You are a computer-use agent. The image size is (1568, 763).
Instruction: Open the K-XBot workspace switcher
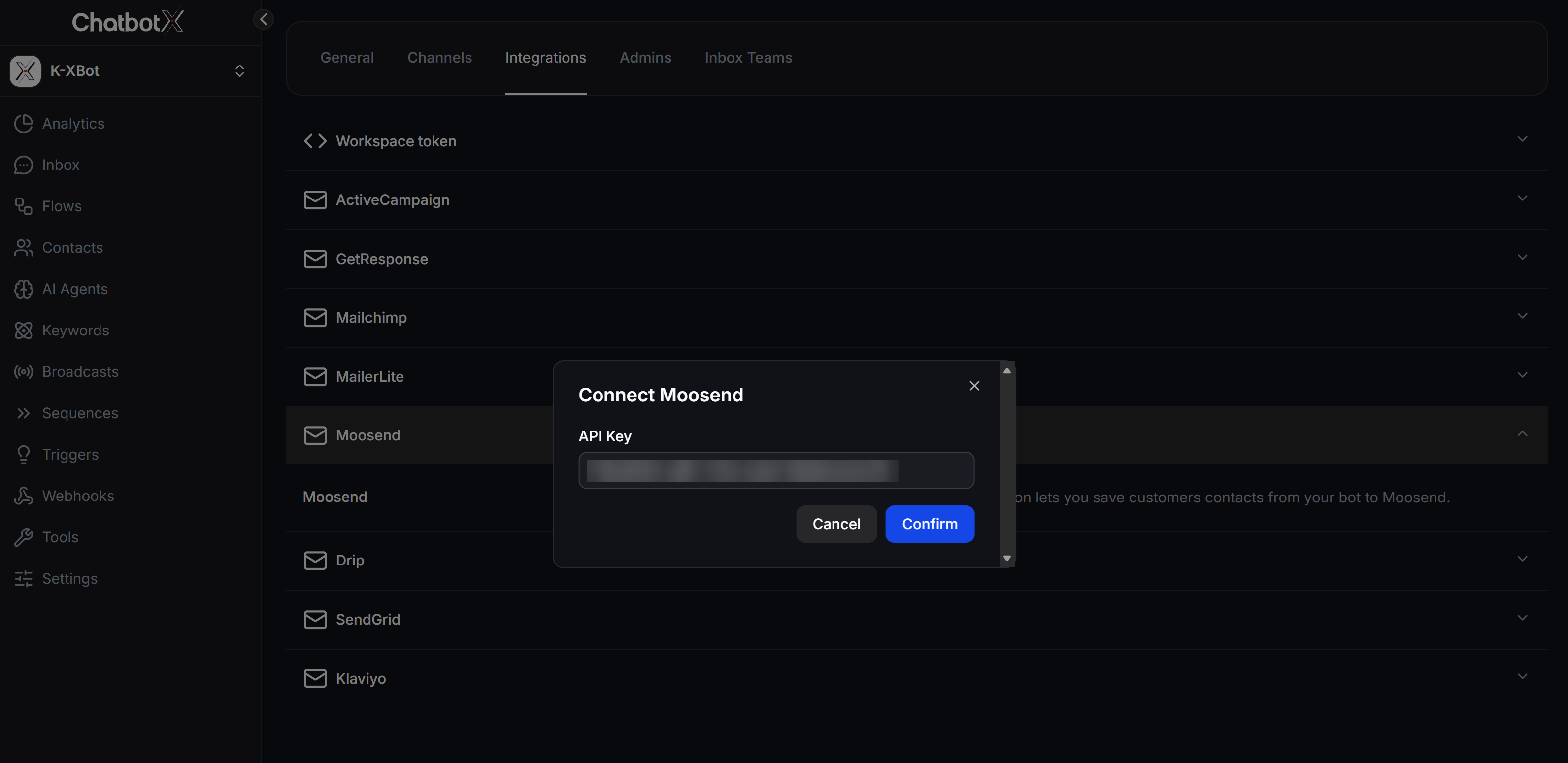tap(240, 70)
